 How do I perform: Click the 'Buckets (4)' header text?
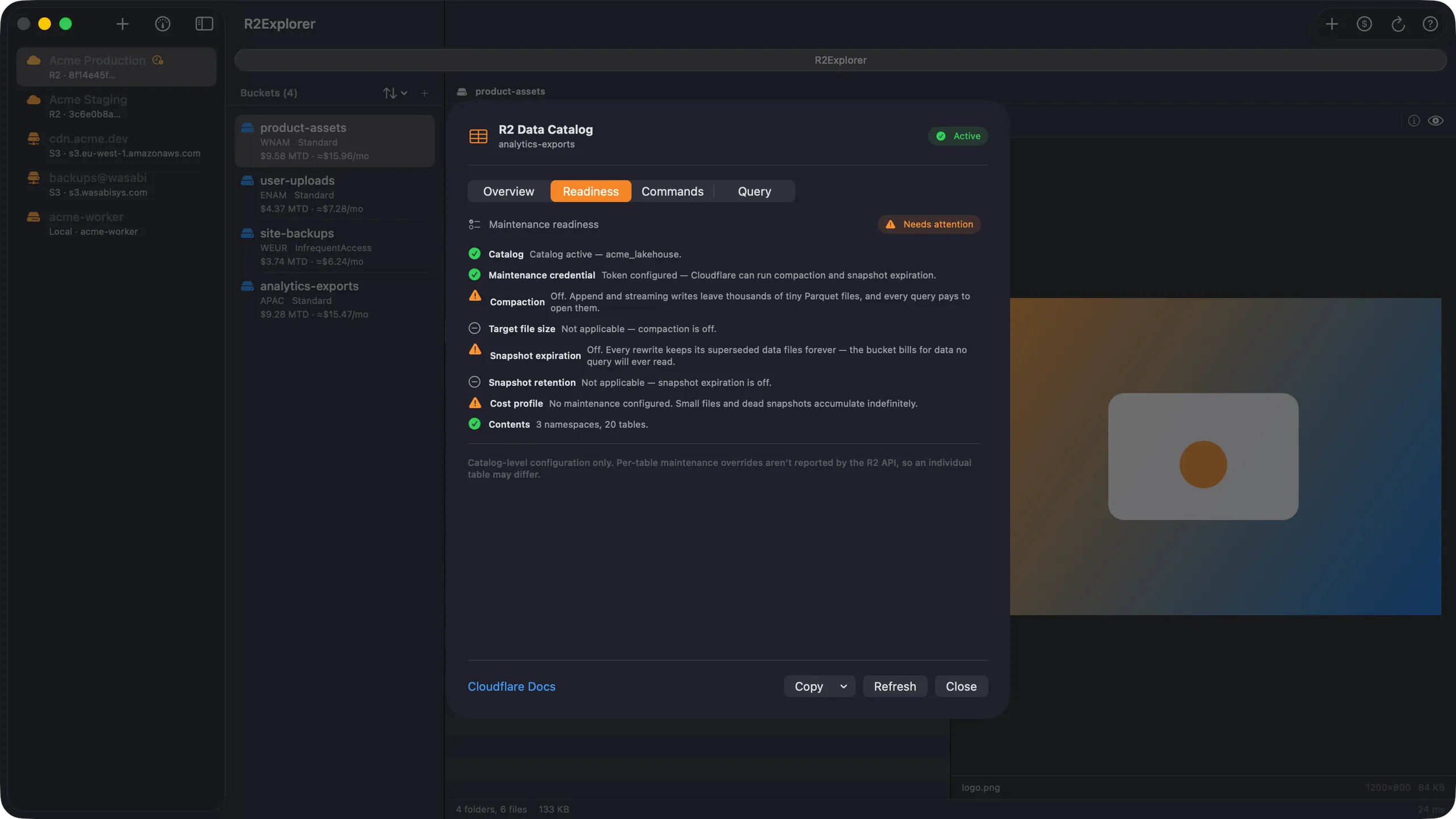coord(268,93)
